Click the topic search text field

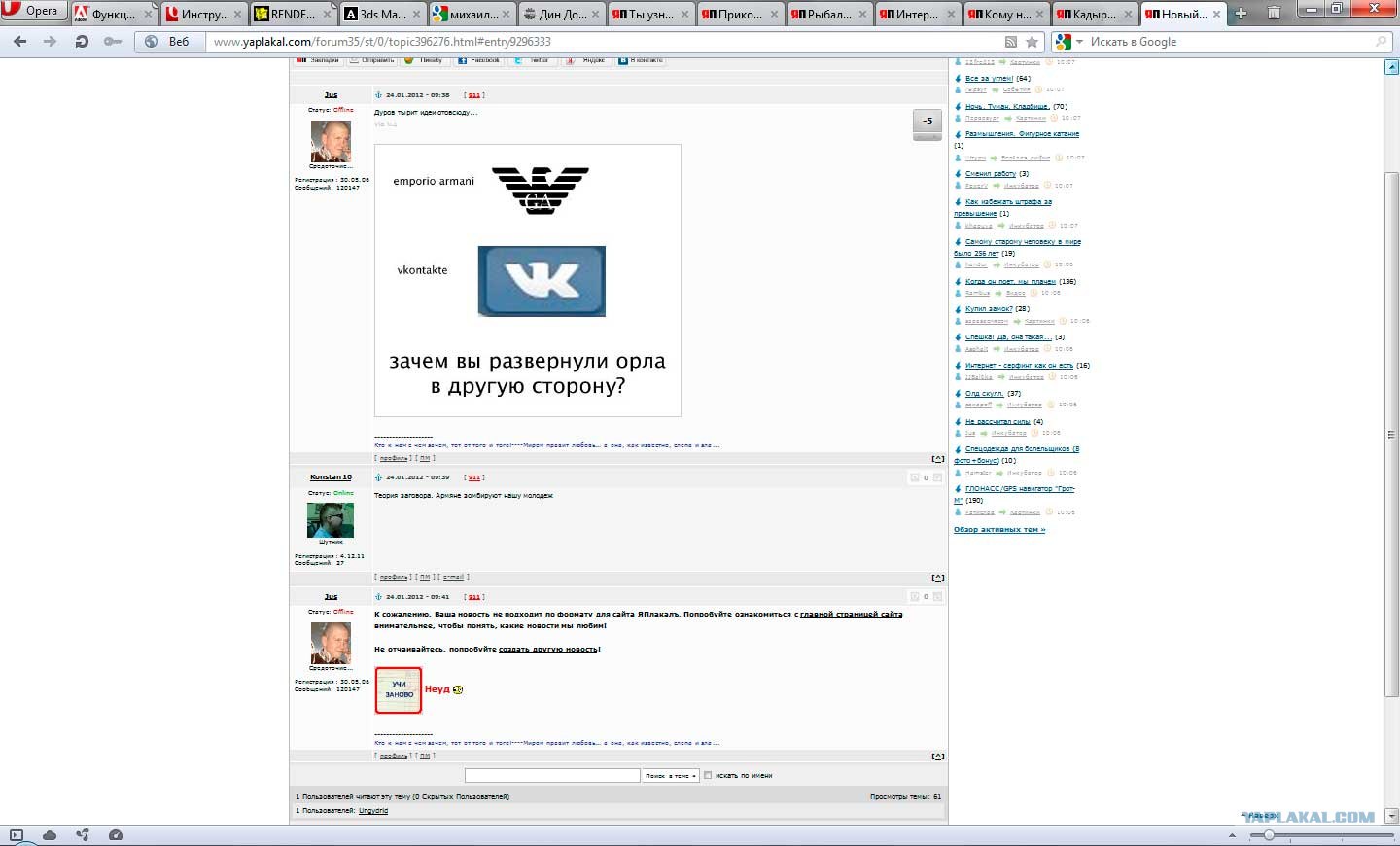(x=552, y=775)
